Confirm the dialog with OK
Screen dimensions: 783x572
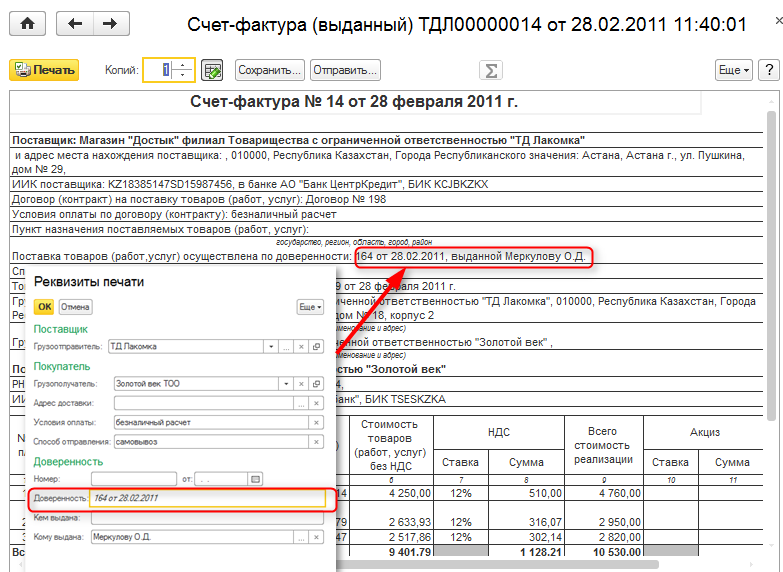(x=44, y=307)
